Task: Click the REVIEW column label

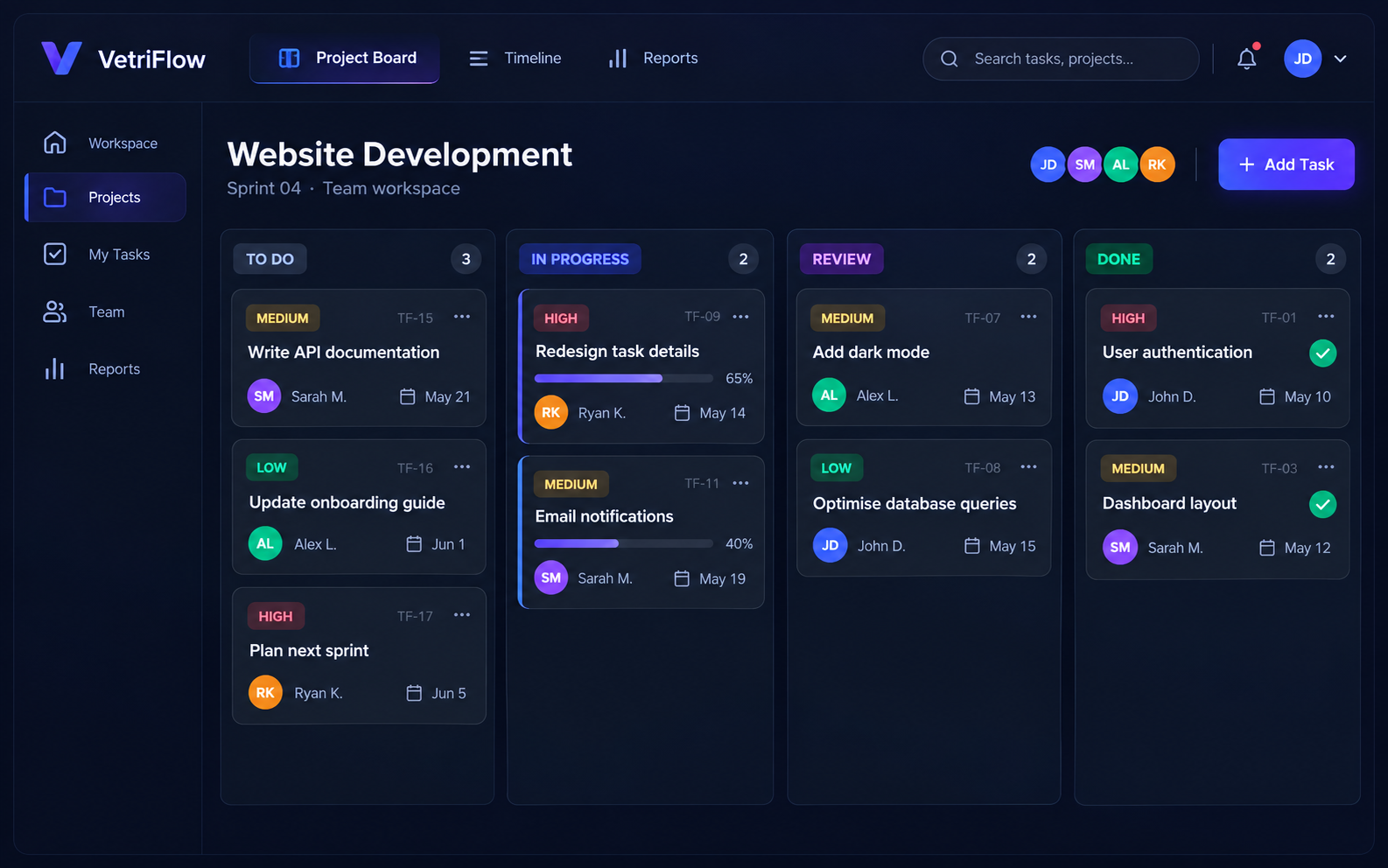Action: pyautogui.click(x=842, y=259)
